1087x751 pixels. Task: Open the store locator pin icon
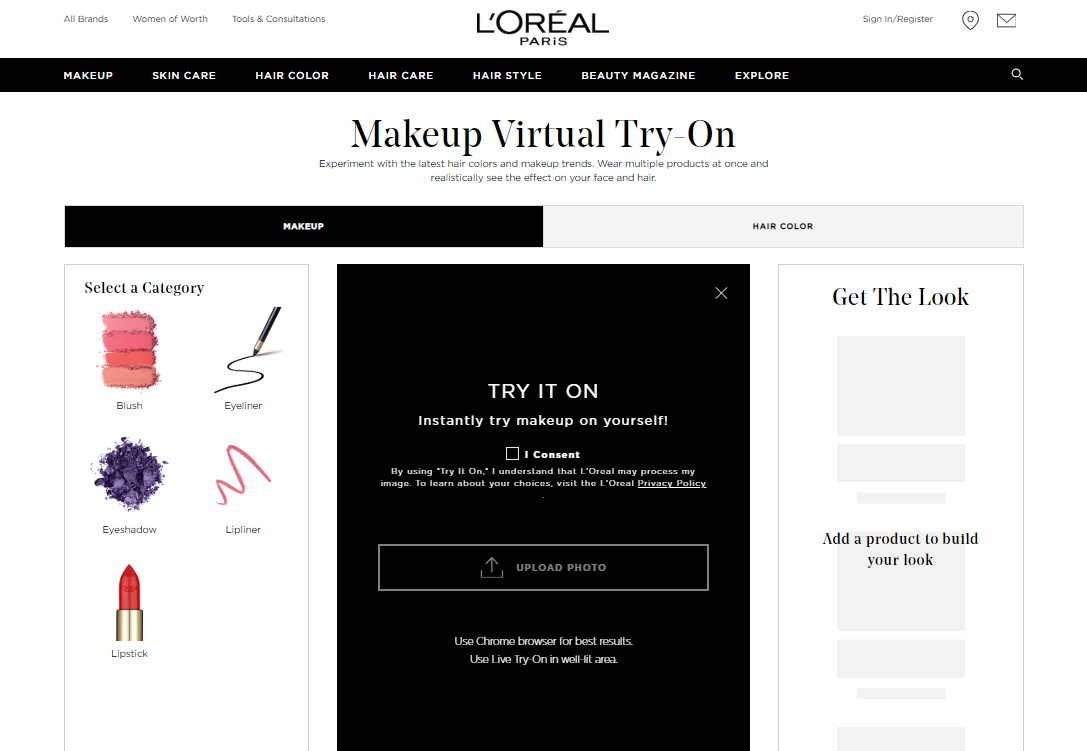pyautogui.click(x=970, y=20)
